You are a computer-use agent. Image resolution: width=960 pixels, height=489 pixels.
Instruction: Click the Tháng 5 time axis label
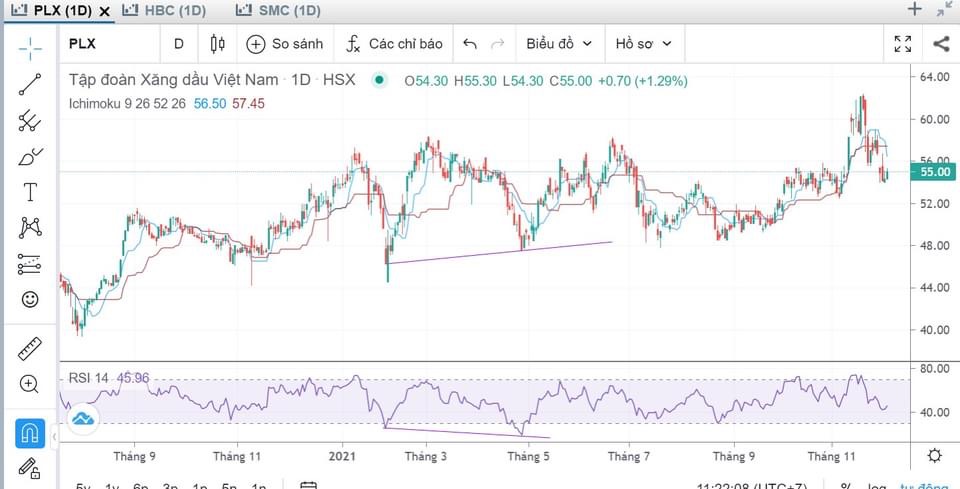coord(529,456)
